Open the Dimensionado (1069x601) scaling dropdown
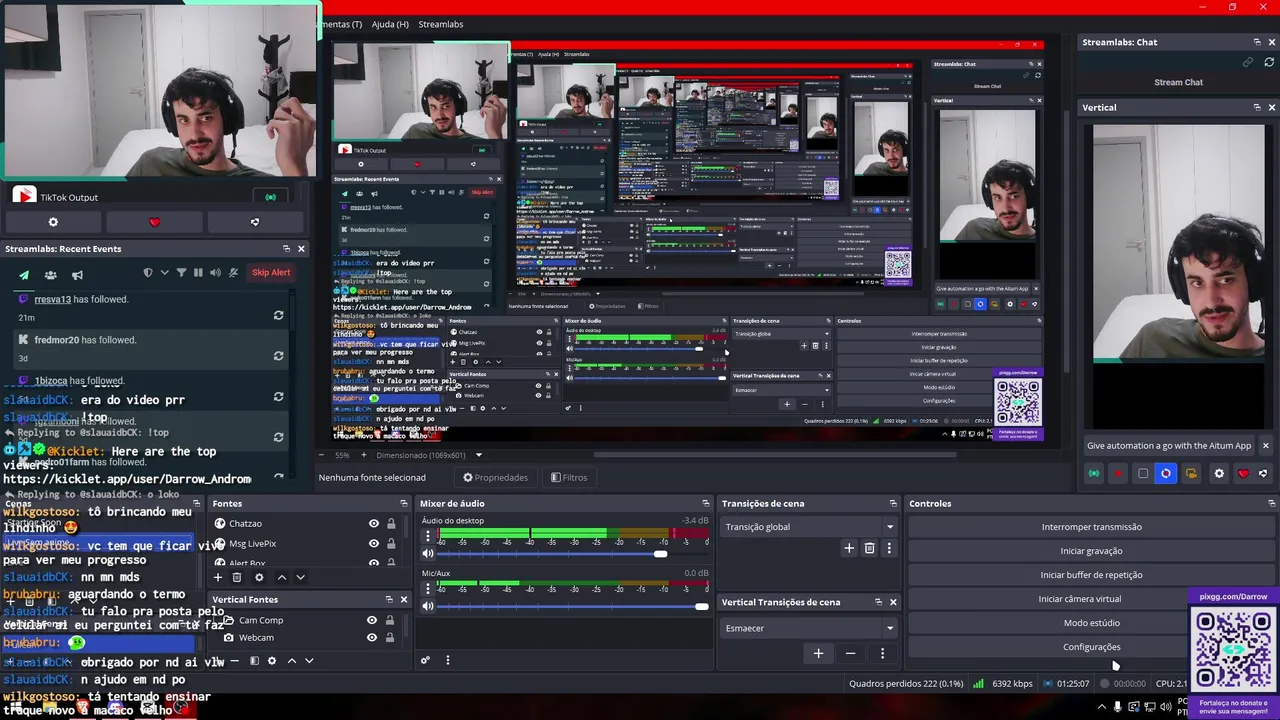 pos(430,455)
